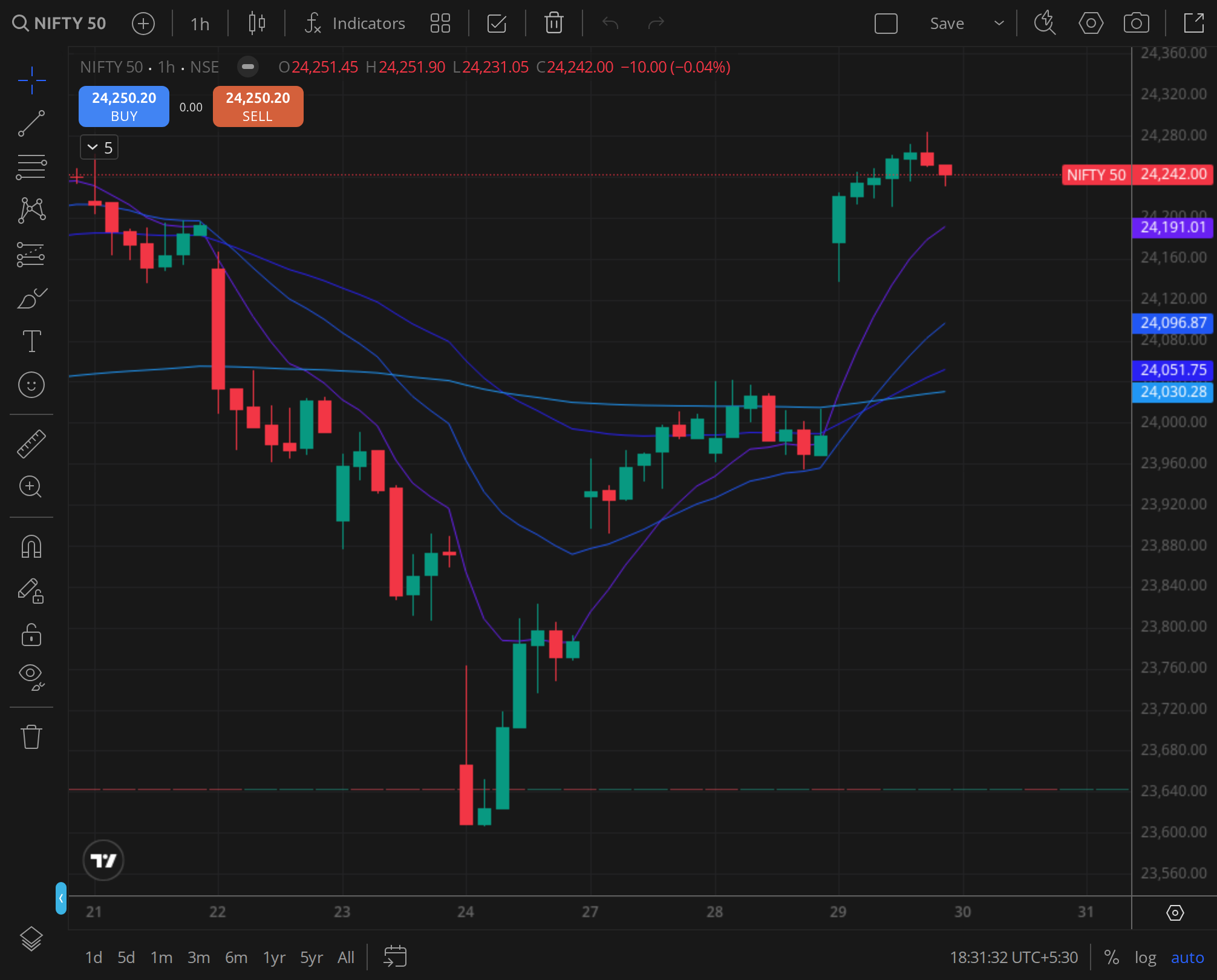
Task: Open the timezone menu at 18:31:32 UTC+5:30
Action: (x=1014, y=957)
